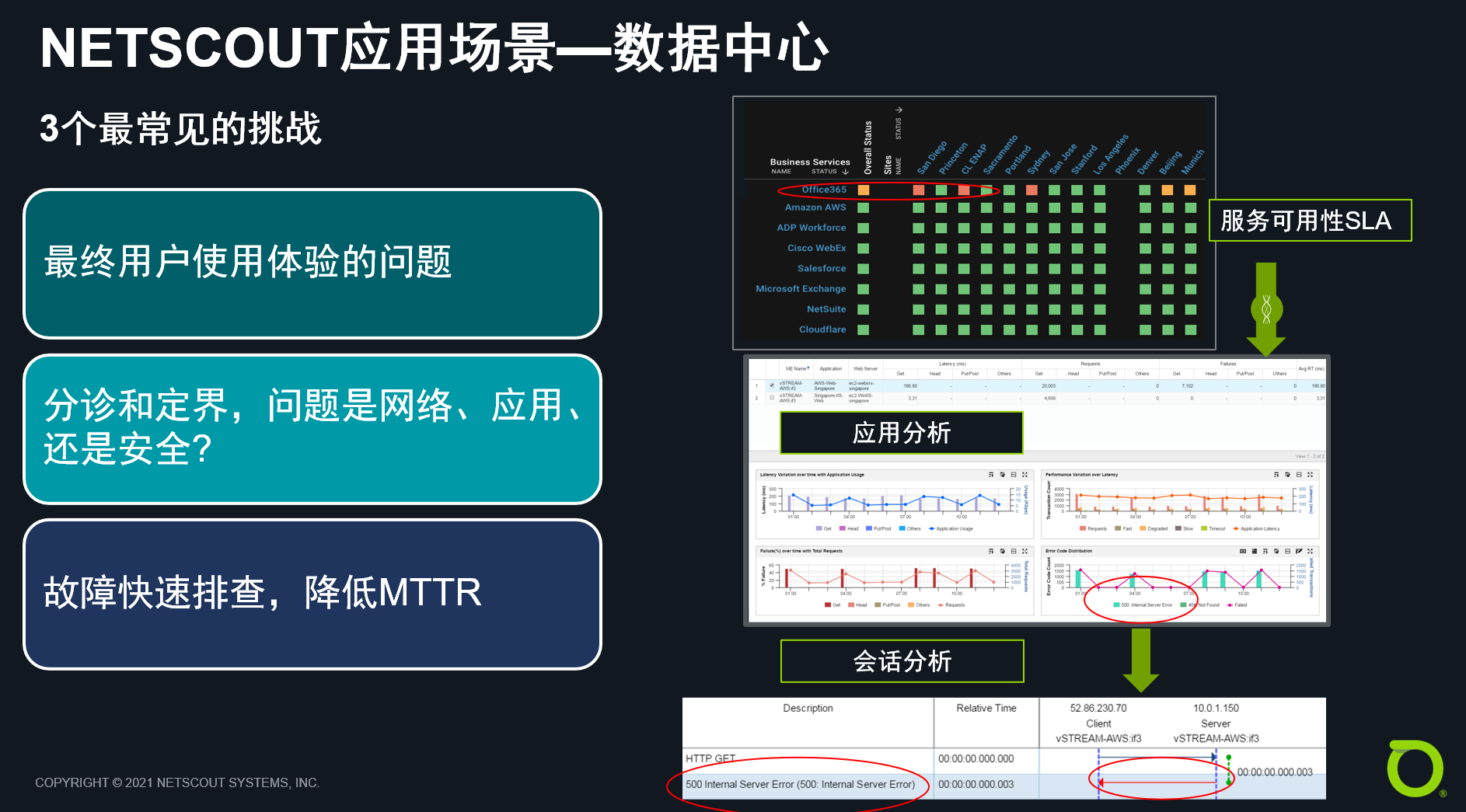This screenshot has height=812, width=1466.
Task: Select the HTTP GET session row
Action: click(x=1004, y=759)
